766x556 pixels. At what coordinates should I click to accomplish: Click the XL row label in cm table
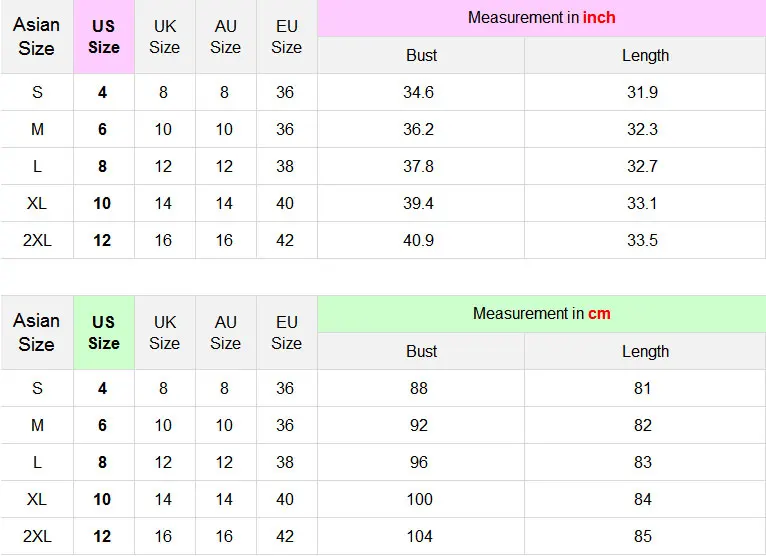(37, 499)
